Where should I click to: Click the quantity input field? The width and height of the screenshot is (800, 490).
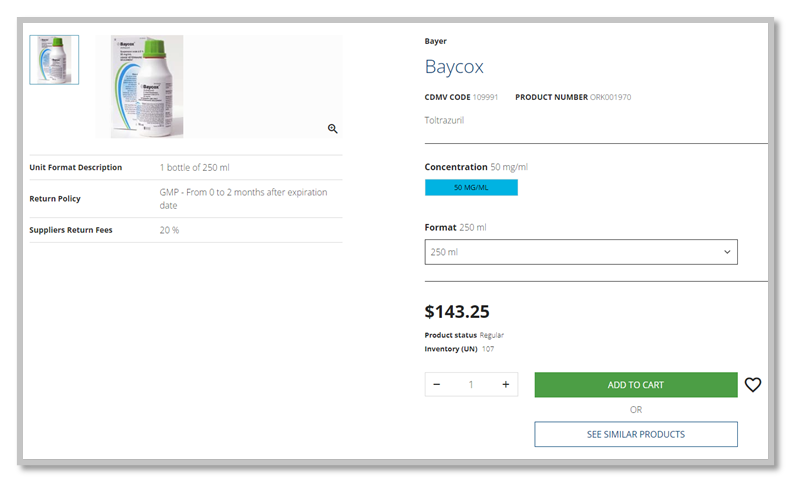pyautogui.click(x=471, y=384)
